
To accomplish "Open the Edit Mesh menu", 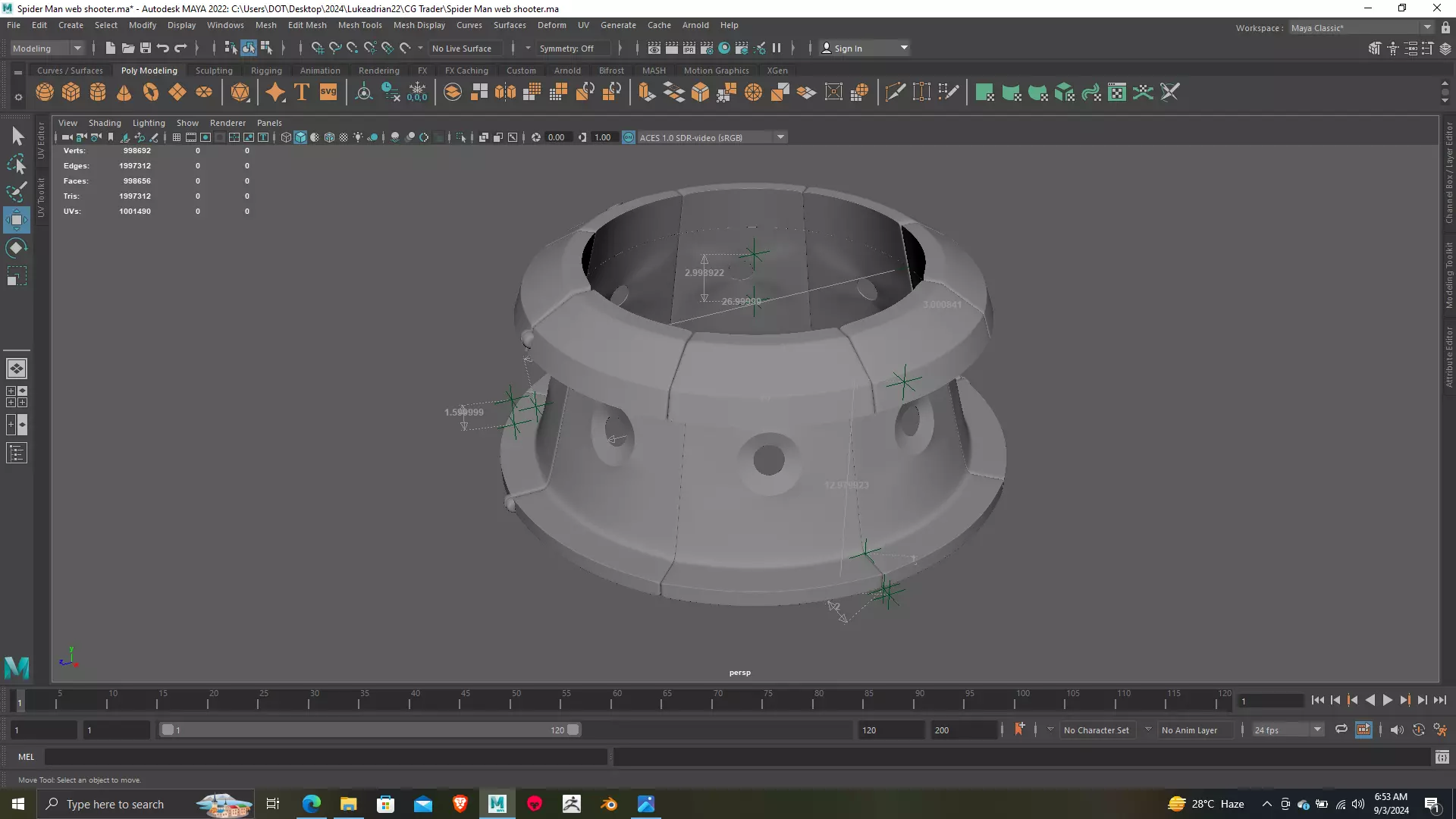I will [307, 25].
